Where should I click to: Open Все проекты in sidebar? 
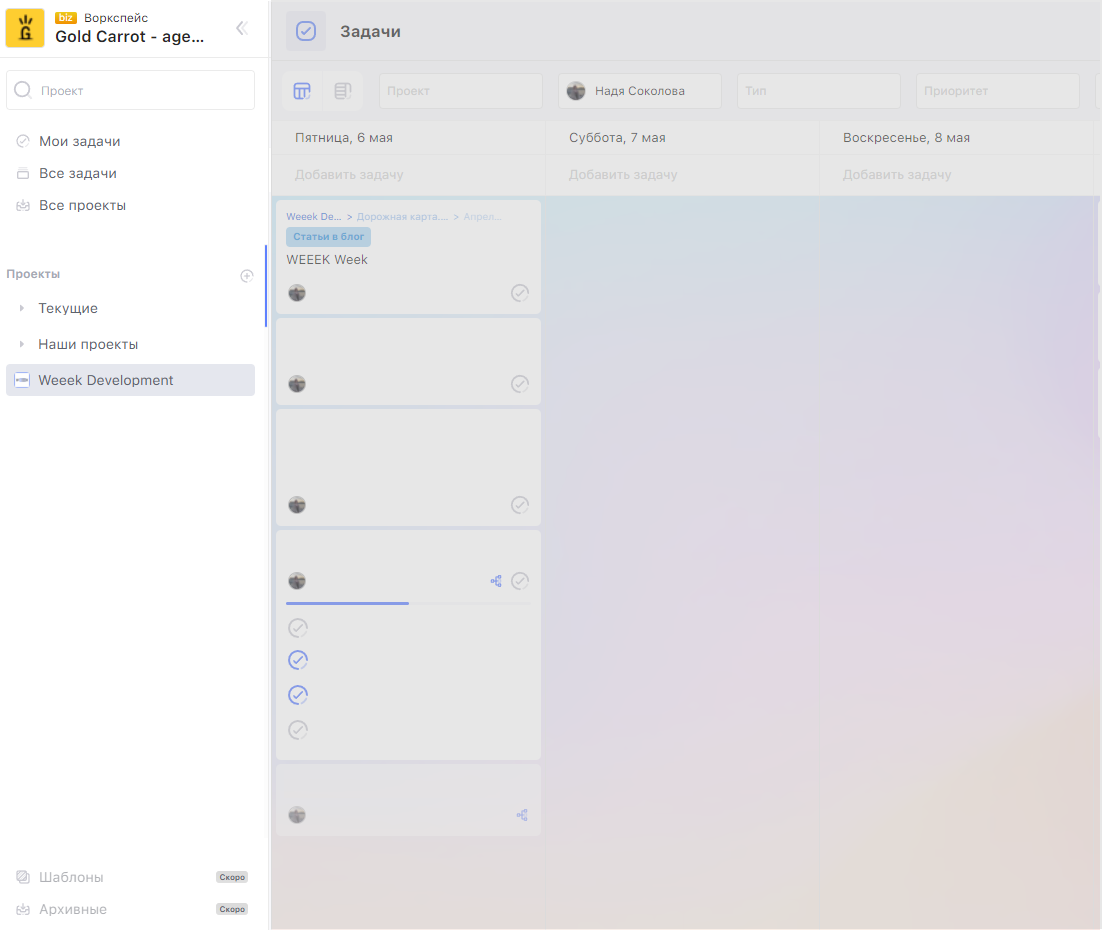click(82, 206)
